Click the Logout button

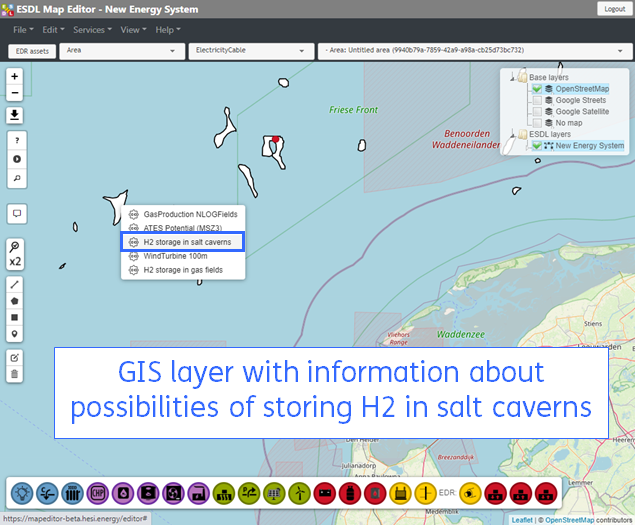coord(614,9)
